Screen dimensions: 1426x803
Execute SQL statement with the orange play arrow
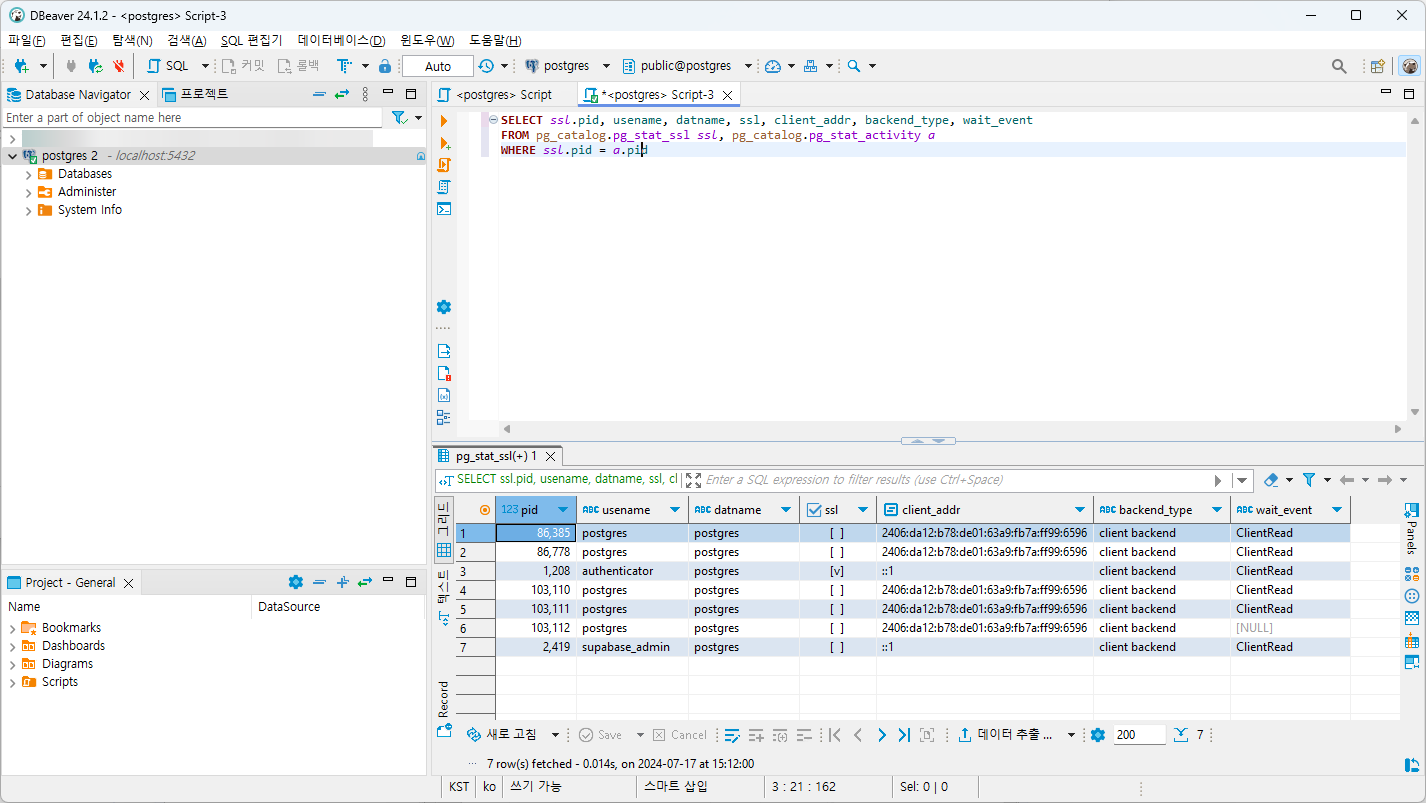click(444, 120)
